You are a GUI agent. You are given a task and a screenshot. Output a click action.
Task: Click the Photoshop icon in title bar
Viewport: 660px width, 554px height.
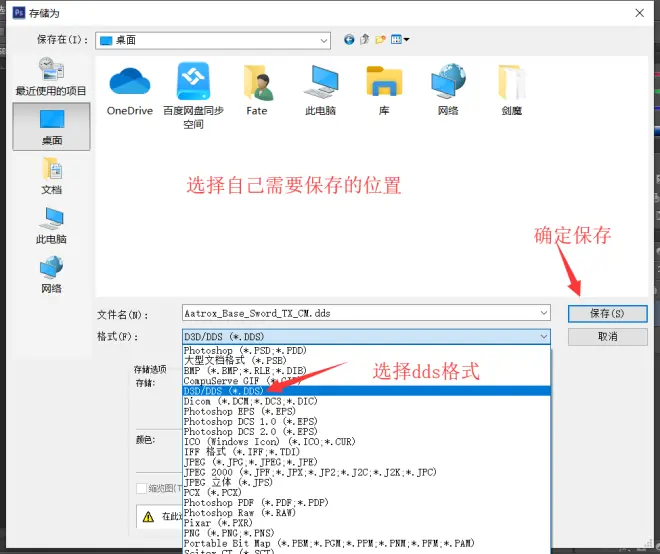pos(19,13)
